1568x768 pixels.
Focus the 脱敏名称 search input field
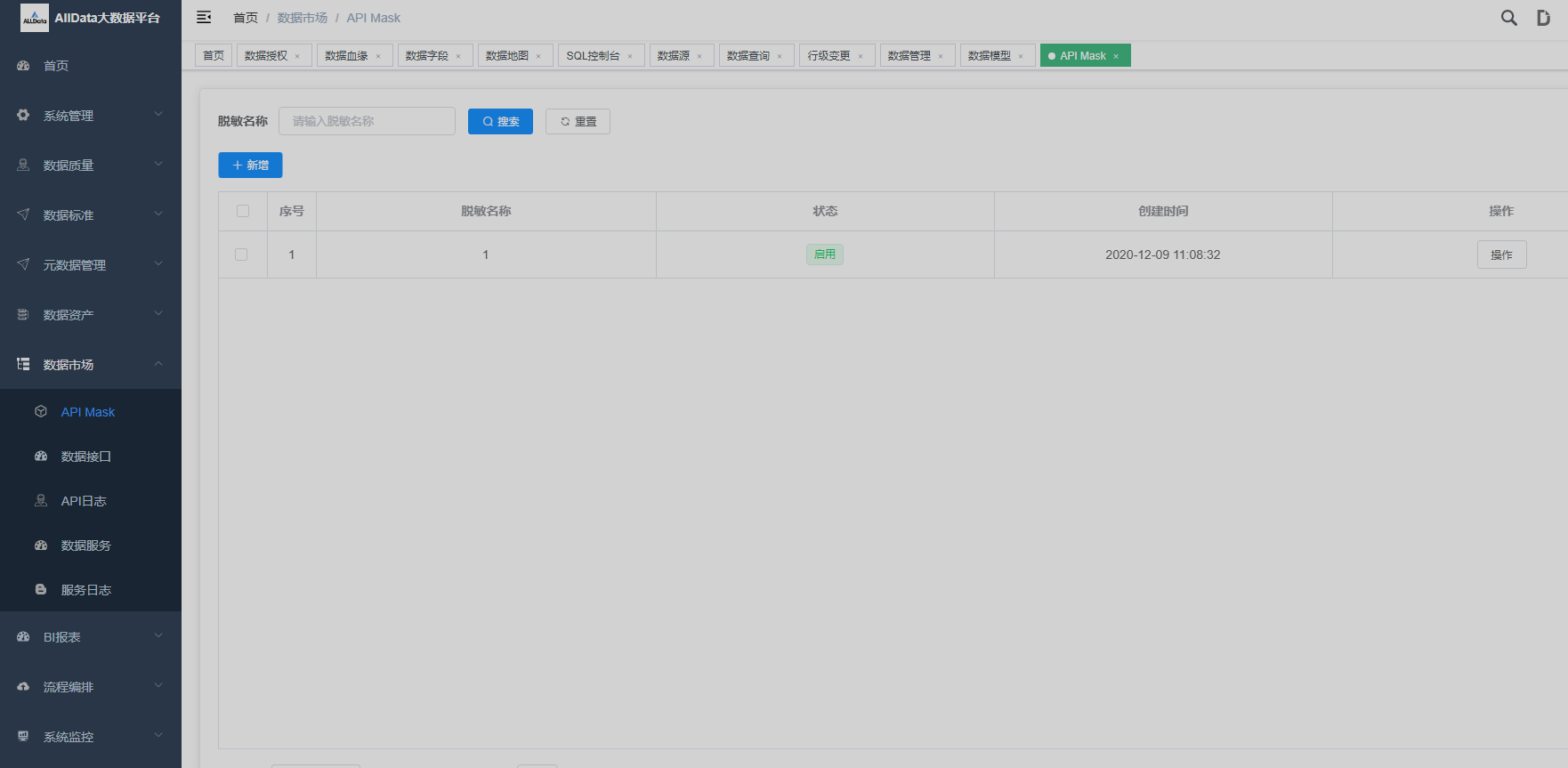click(x=367, y=122)
